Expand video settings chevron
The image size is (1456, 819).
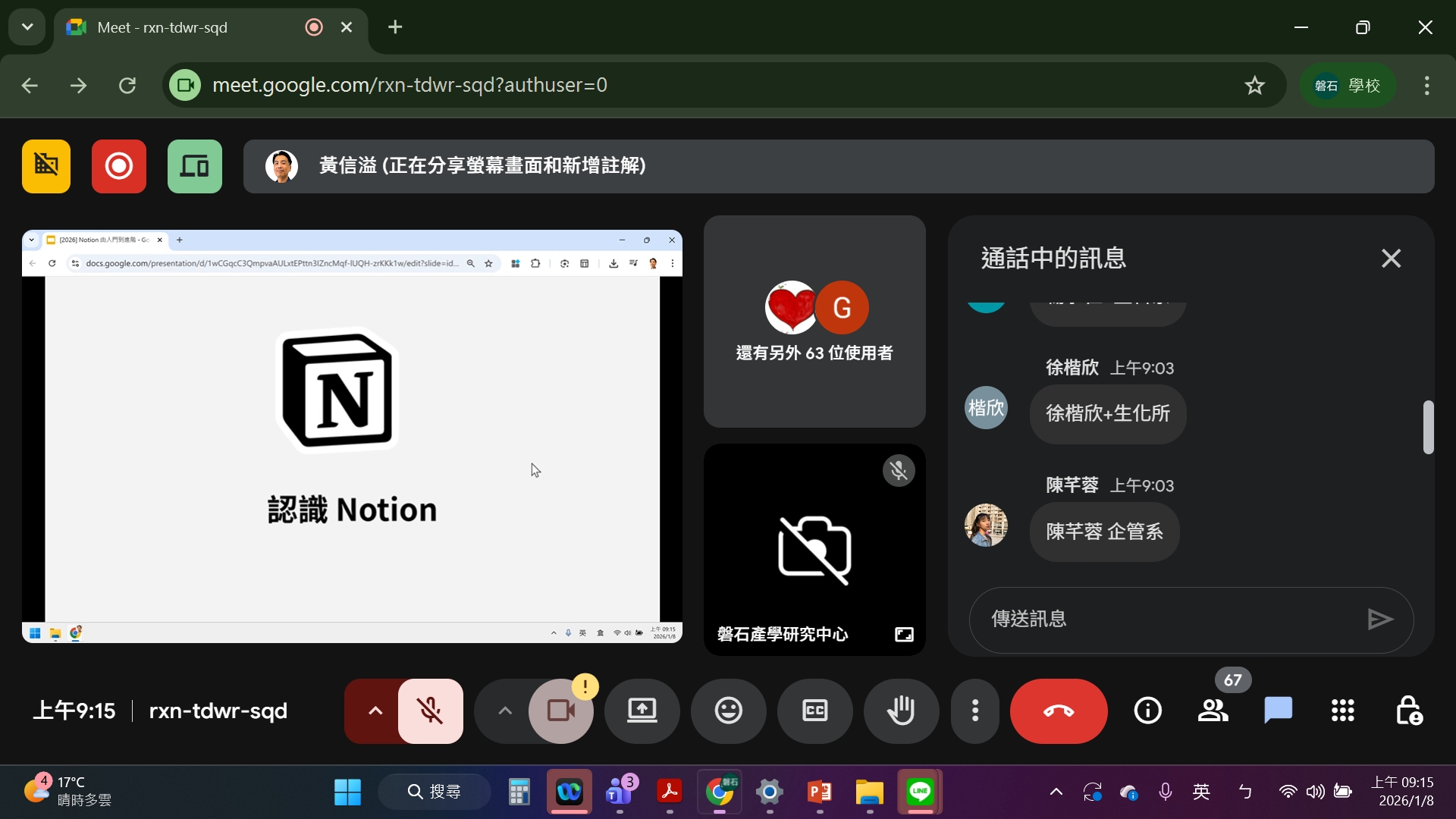[504, 711]
